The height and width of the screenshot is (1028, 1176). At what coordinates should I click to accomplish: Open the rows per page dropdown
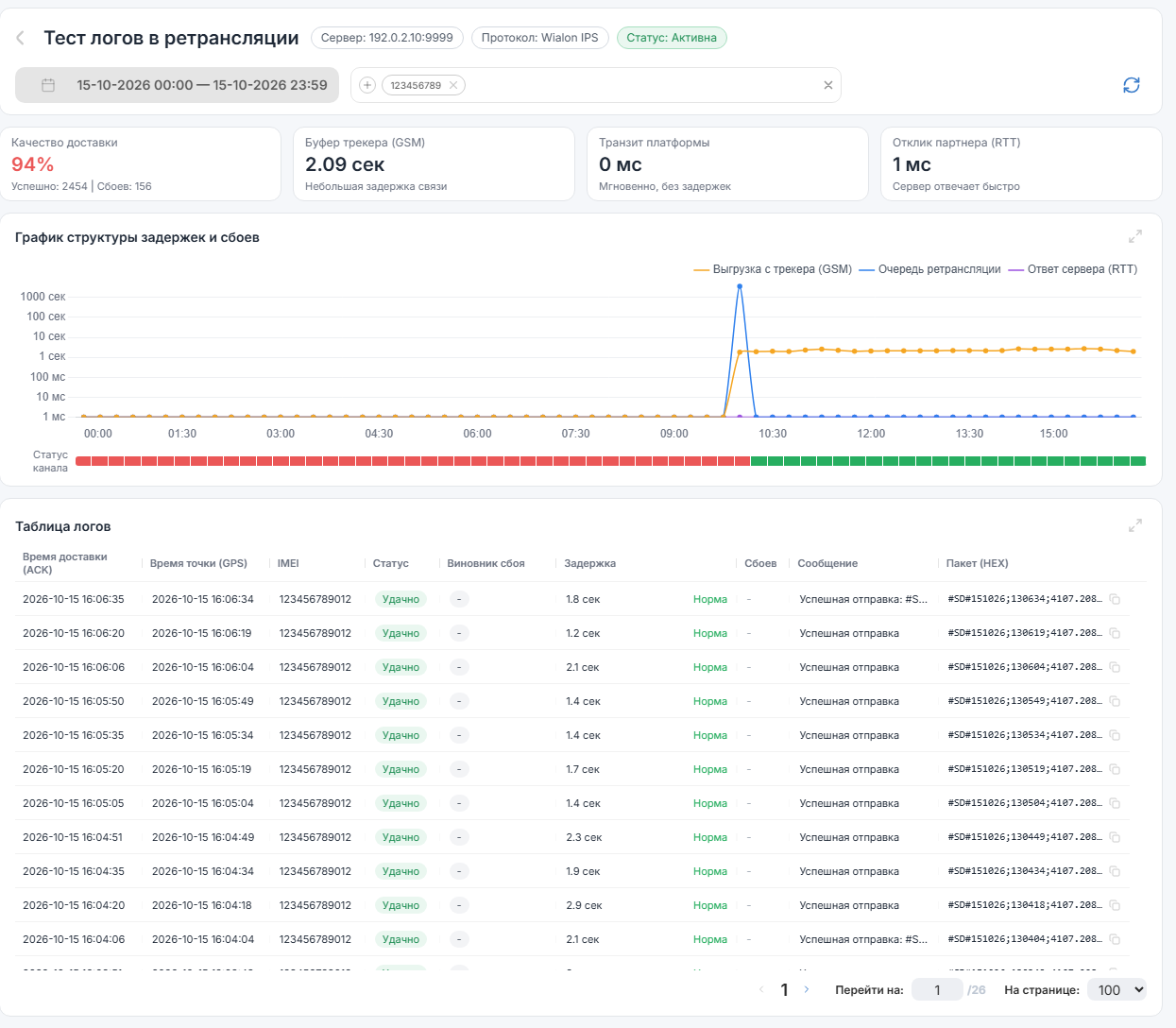(1116, 989)
